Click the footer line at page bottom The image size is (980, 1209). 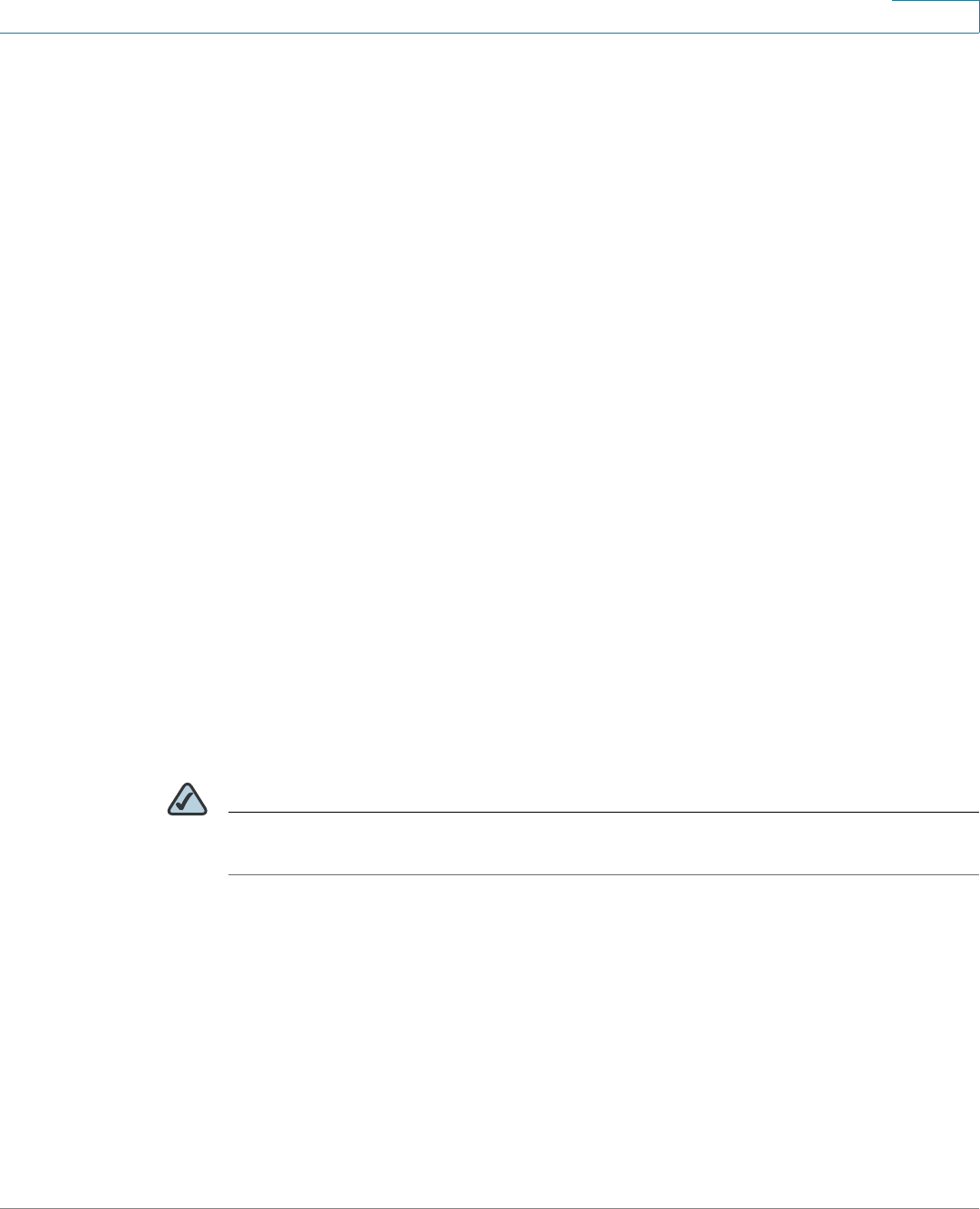click(490, 1207)
